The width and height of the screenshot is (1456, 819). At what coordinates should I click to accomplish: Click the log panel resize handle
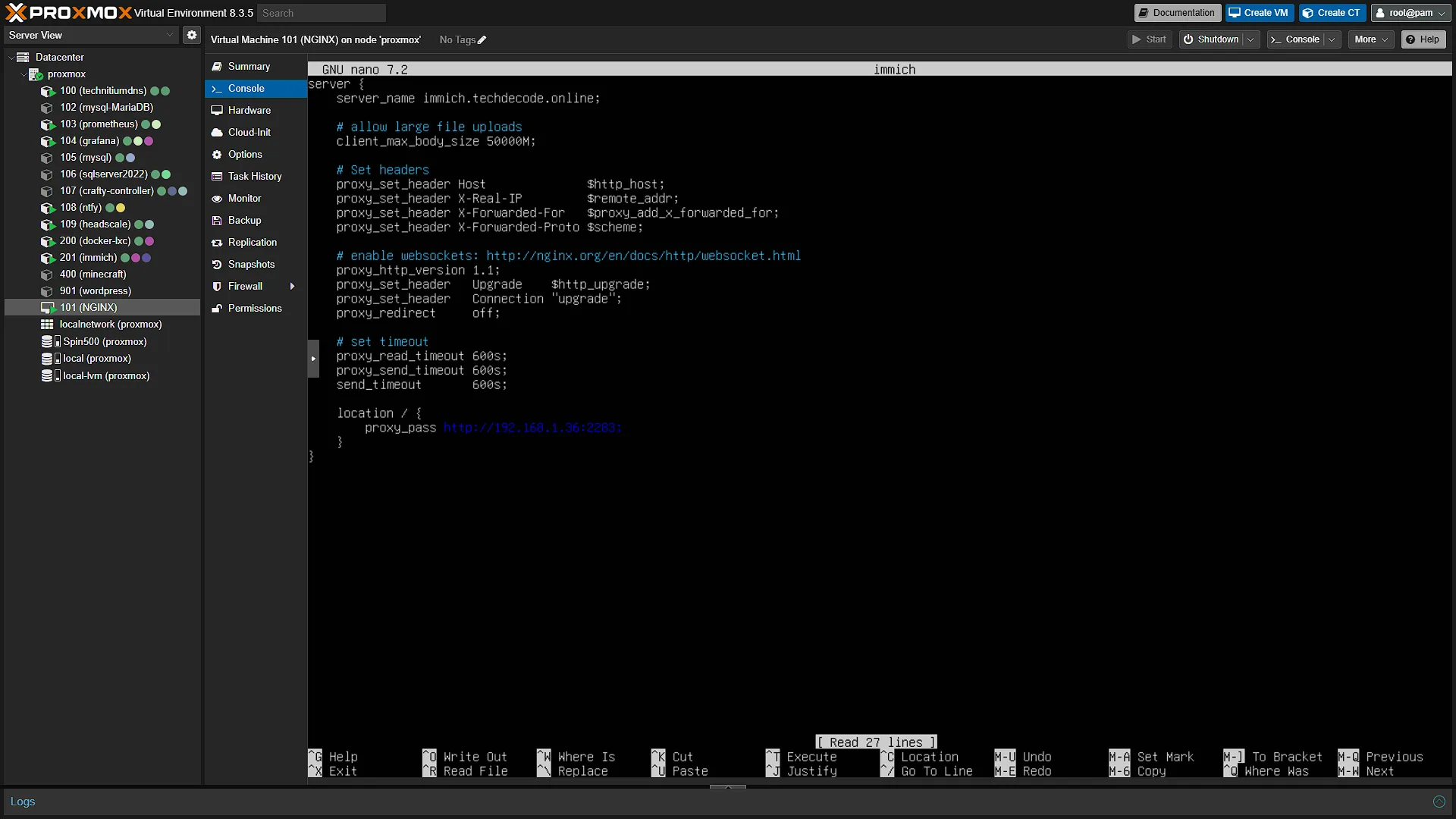[728, 787]
